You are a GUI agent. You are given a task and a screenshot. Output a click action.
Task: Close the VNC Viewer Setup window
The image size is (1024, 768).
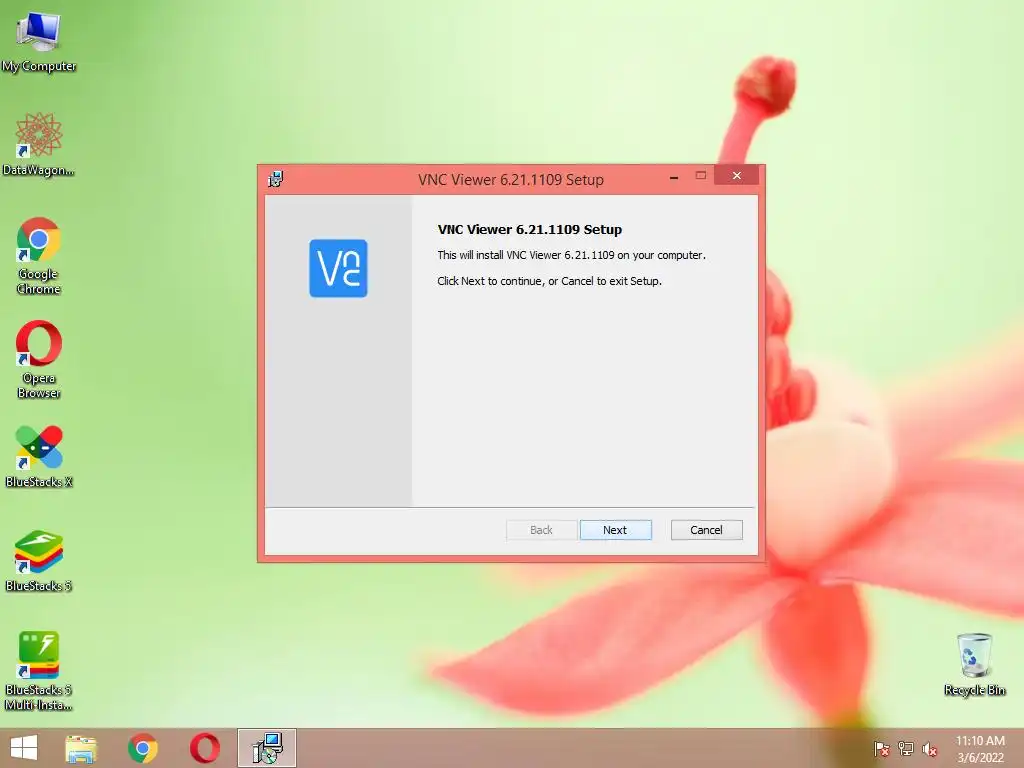pyautogui.click(x=737, y=176)
